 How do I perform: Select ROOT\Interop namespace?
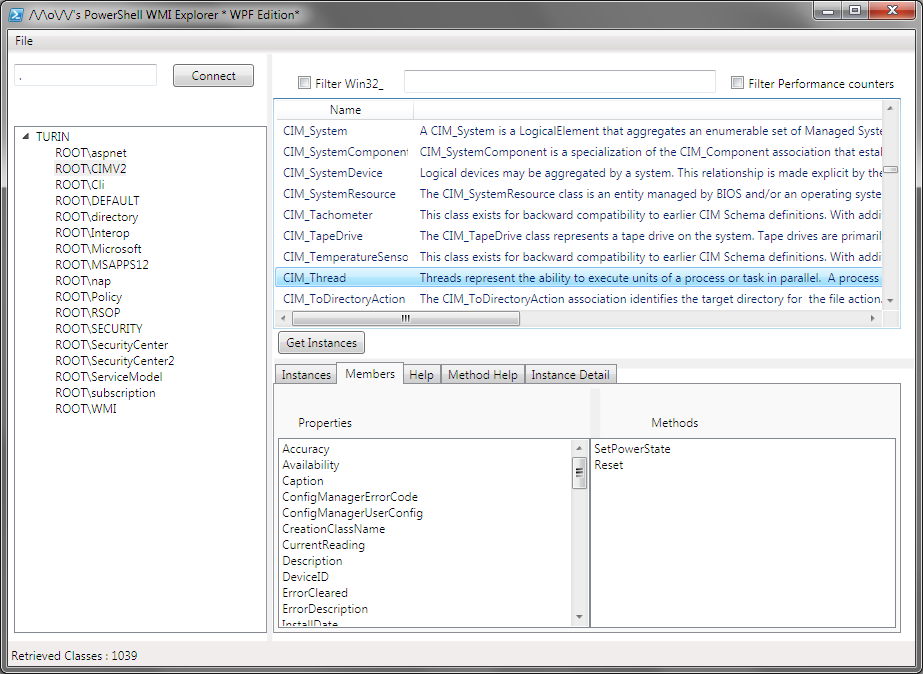[x=92, y=233]
